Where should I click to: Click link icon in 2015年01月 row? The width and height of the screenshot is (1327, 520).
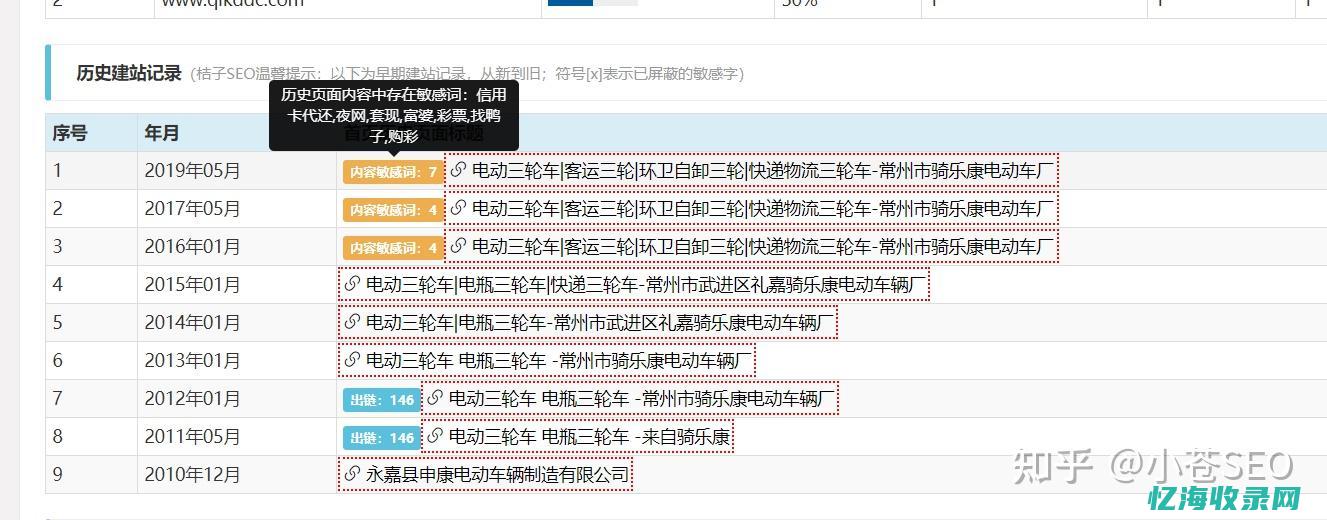(x=352, y=285)
